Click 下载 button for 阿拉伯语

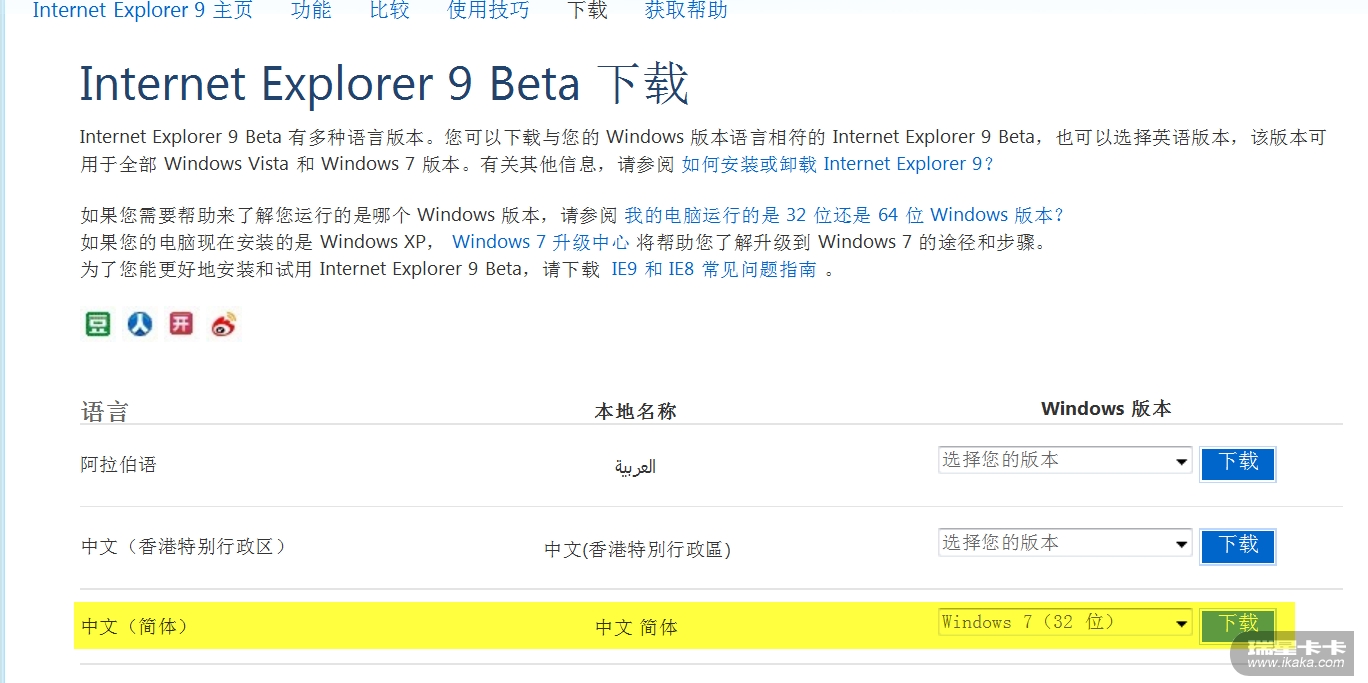[1238, 462]
